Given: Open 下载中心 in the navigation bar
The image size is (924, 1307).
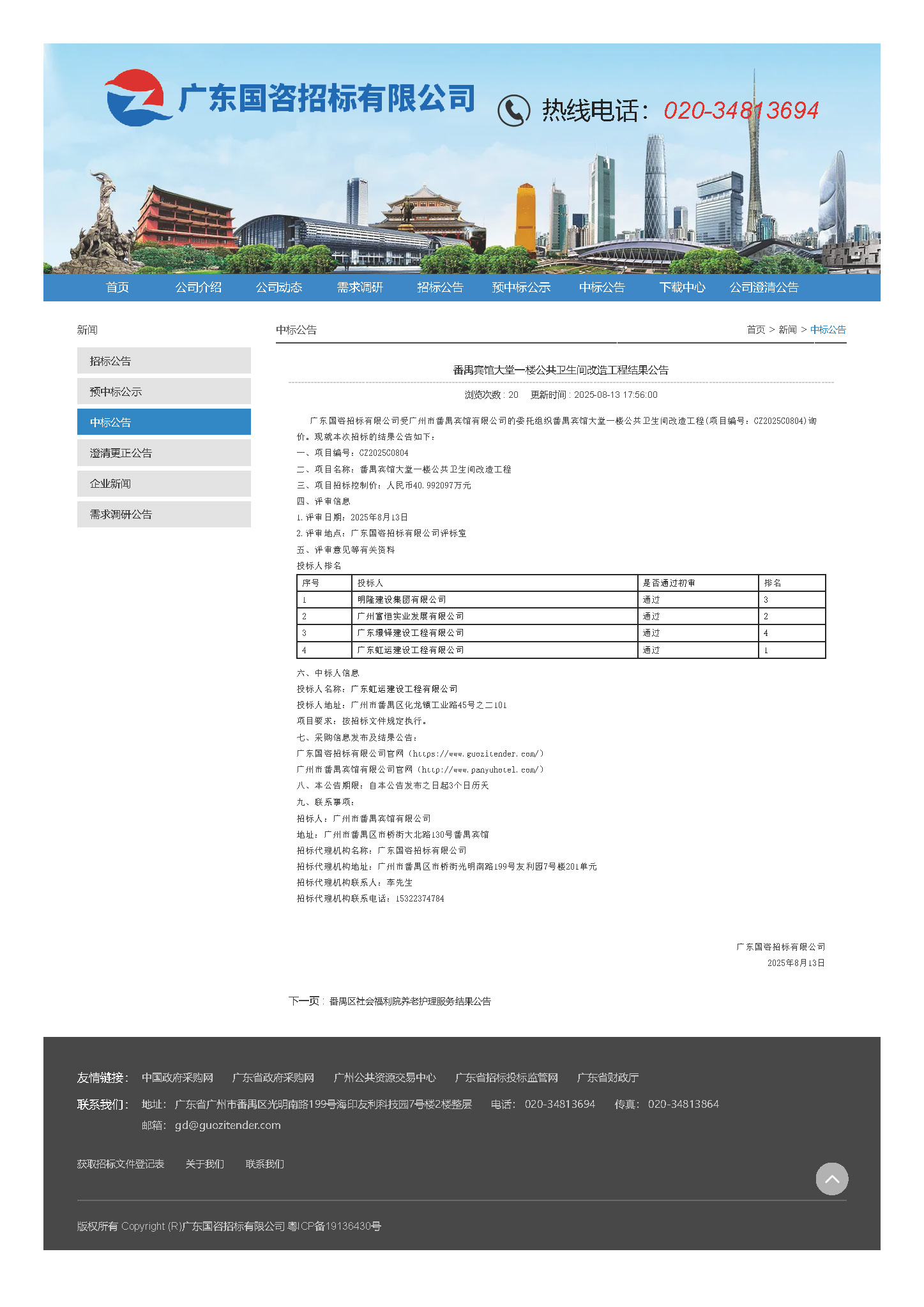Looking at the screenshot, I should click(x=682, y=287).
